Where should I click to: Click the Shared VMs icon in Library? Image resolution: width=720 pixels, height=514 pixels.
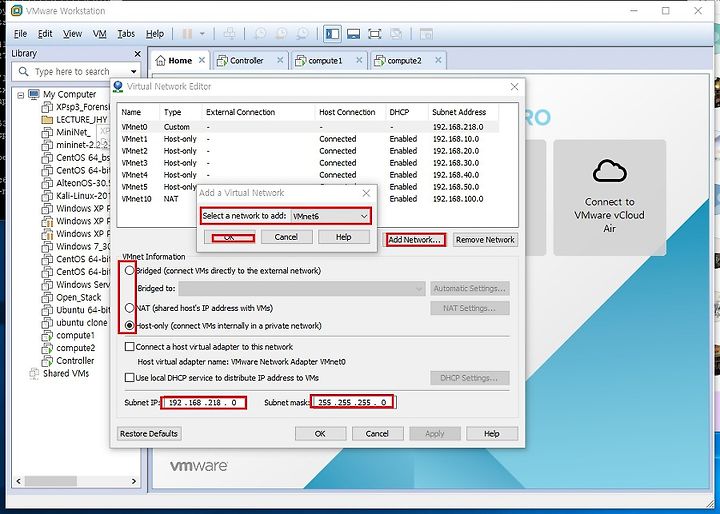(34, 373)
